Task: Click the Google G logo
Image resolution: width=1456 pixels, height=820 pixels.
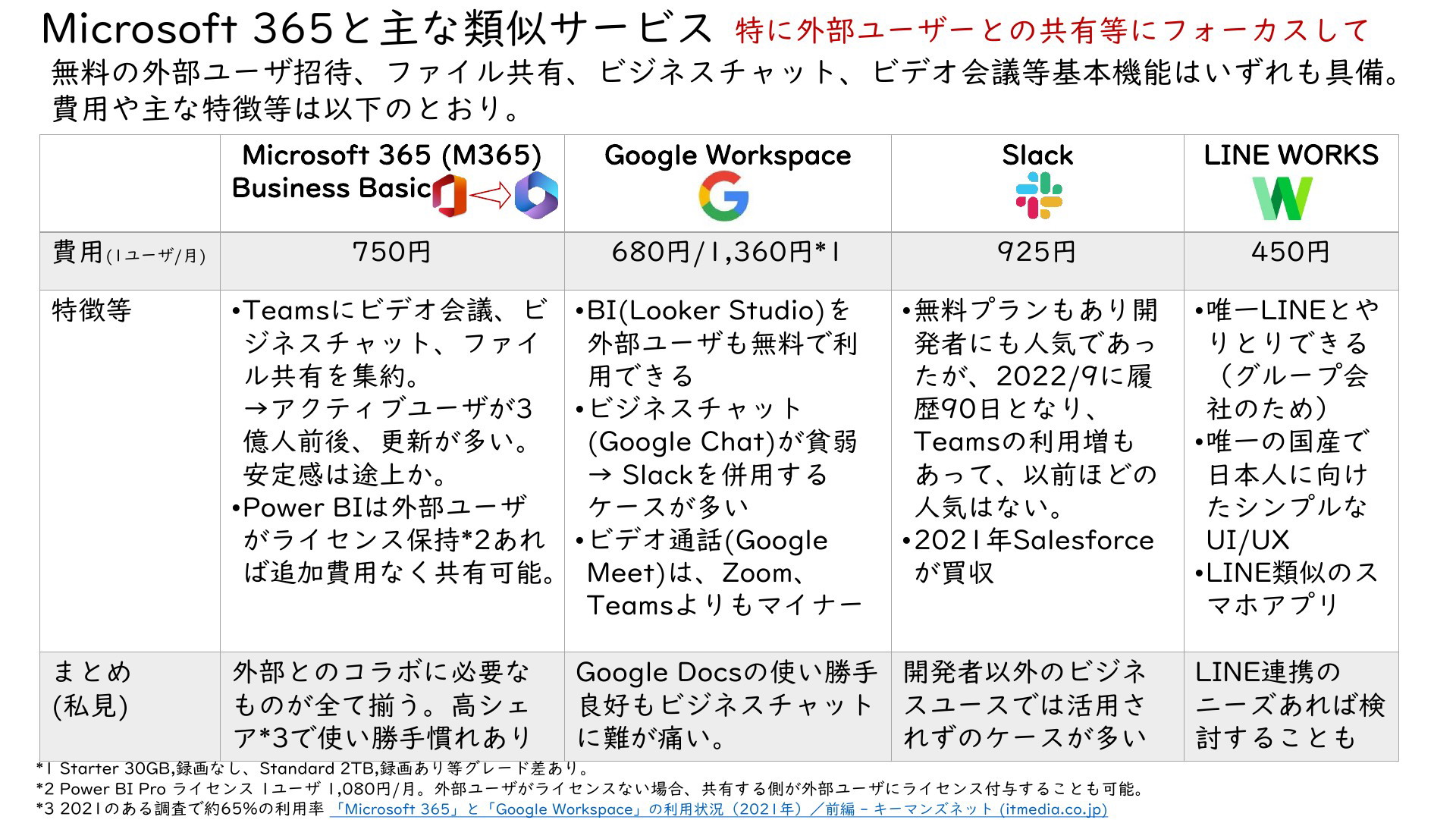Action: tap(724, 196)
